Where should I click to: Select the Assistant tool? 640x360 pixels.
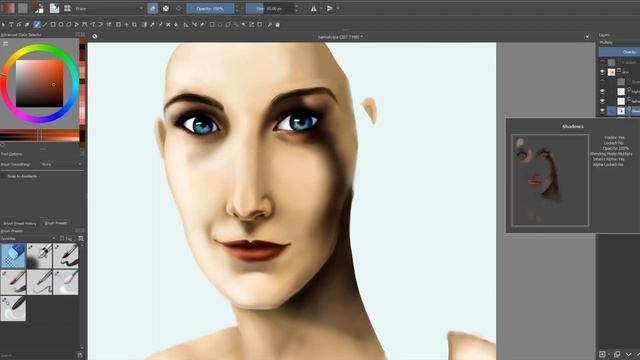coord(186,24)
